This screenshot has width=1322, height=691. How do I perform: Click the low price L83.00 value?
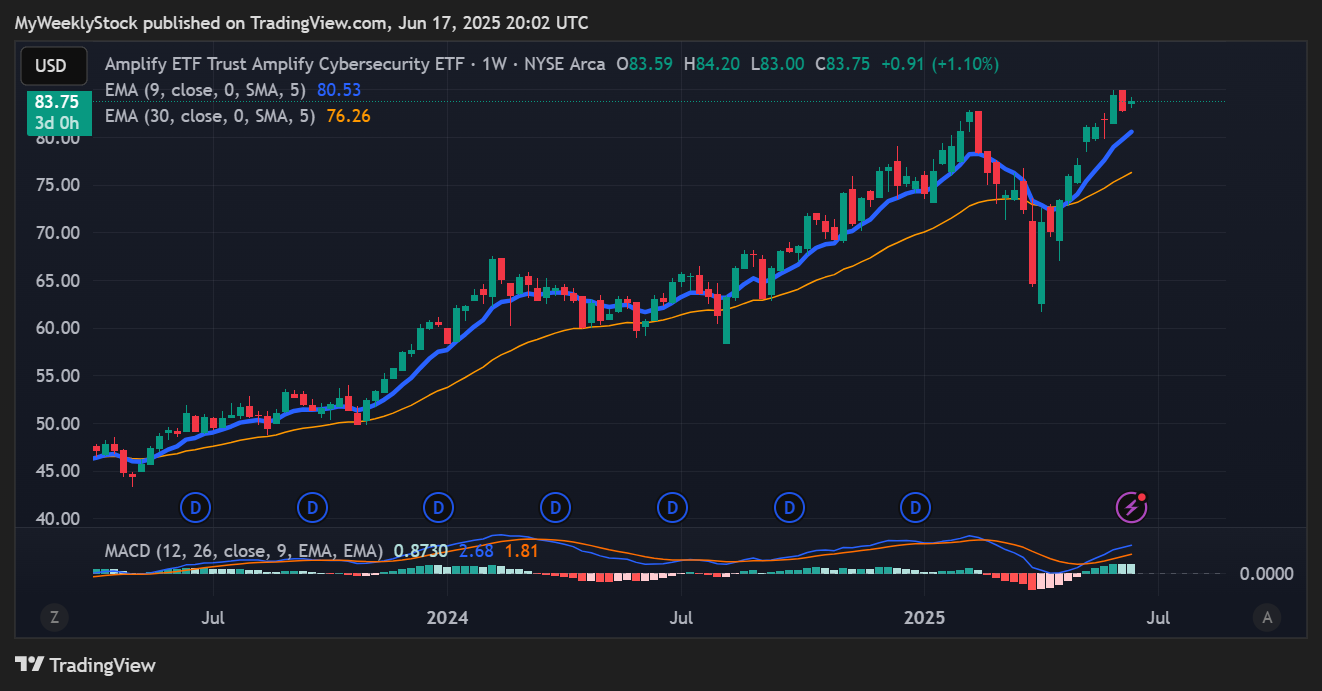click(778, 64)
